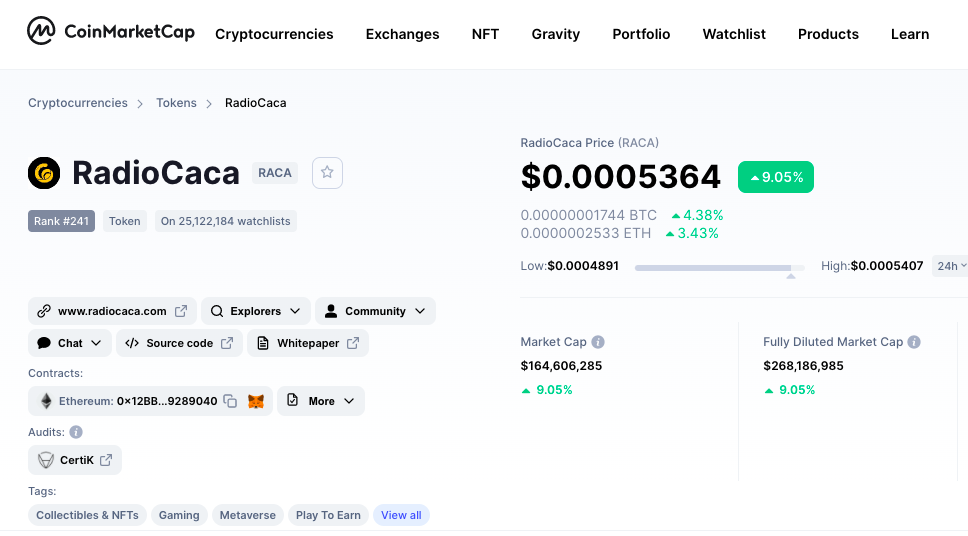The image size is (968, 536).
Task: Click the Ethereum diamond icon
Action: tap(46, 401)
